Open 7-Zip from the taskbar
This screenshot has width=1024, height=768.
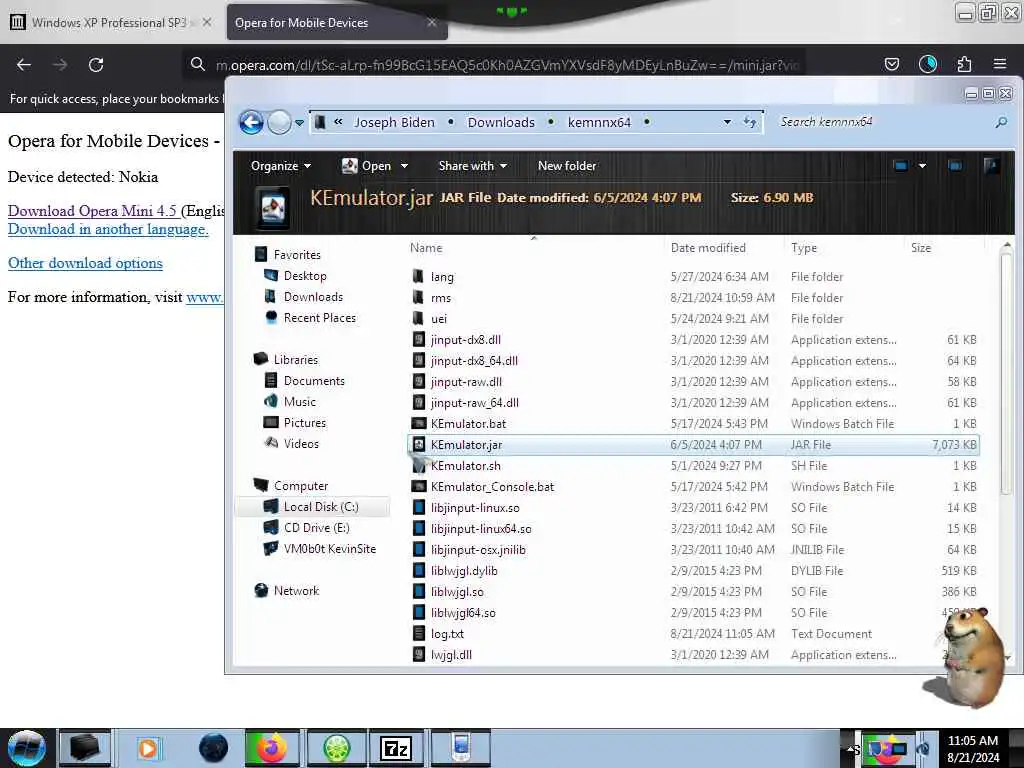(x=396, y=748)
